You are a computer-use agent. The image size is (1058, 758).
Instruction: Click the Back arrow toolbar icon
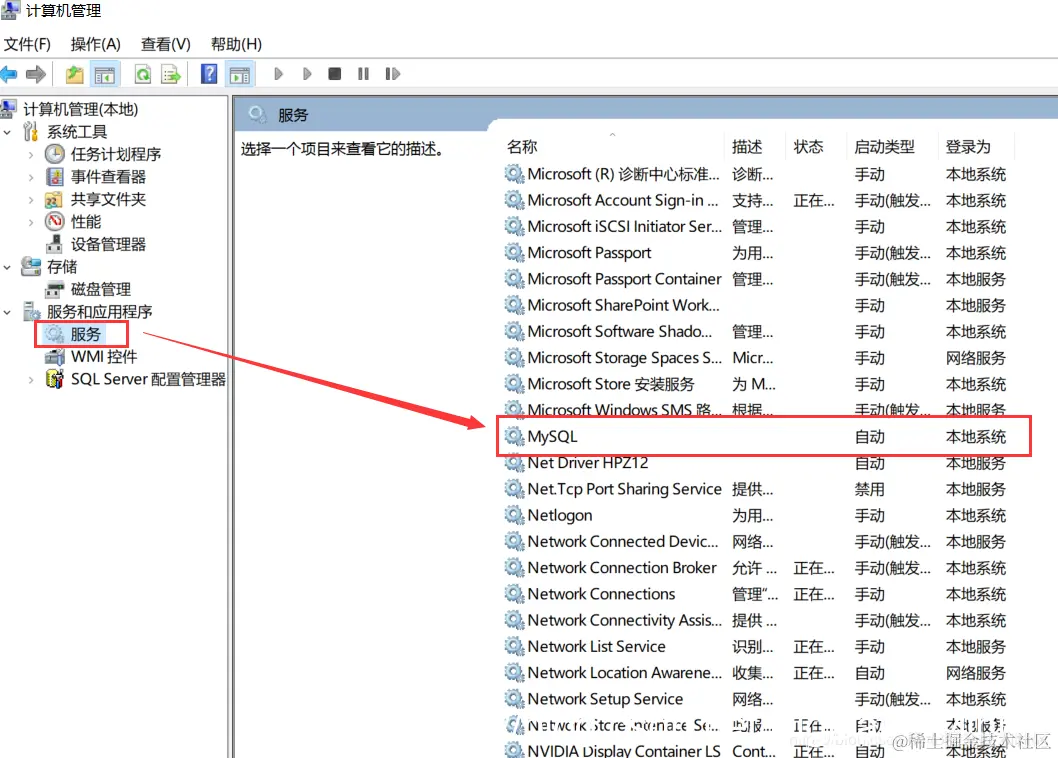tap(9, 74)
